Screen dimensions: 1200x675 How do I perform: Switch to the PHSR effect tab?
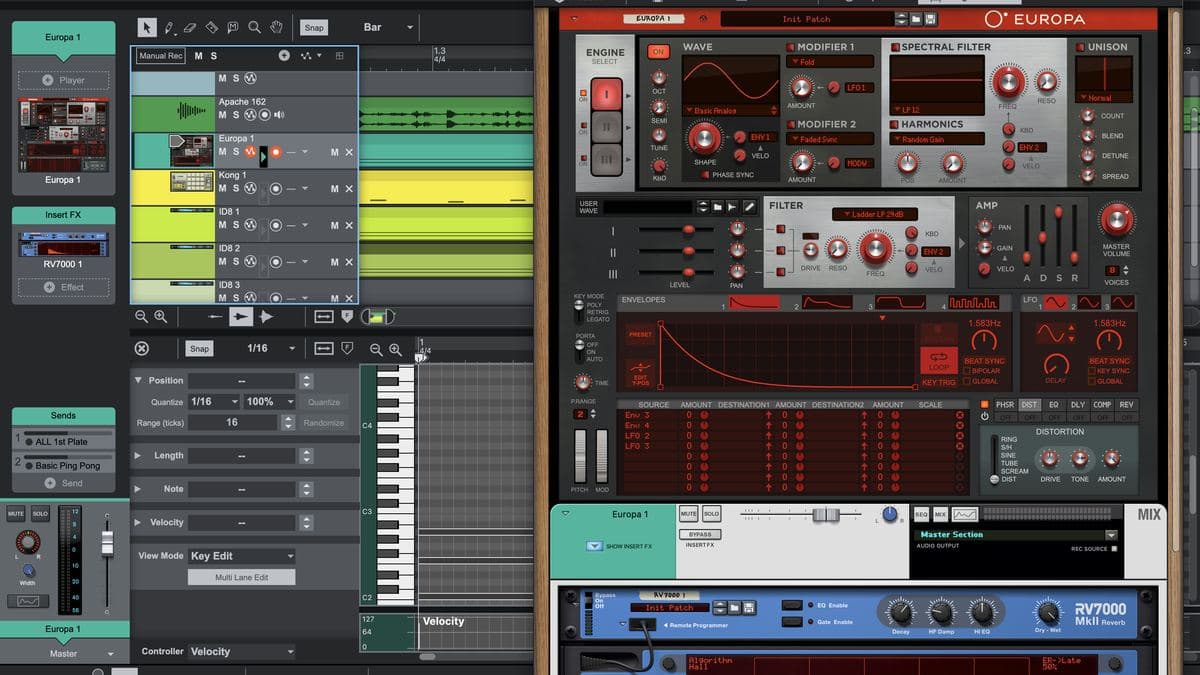(1004, 405)
